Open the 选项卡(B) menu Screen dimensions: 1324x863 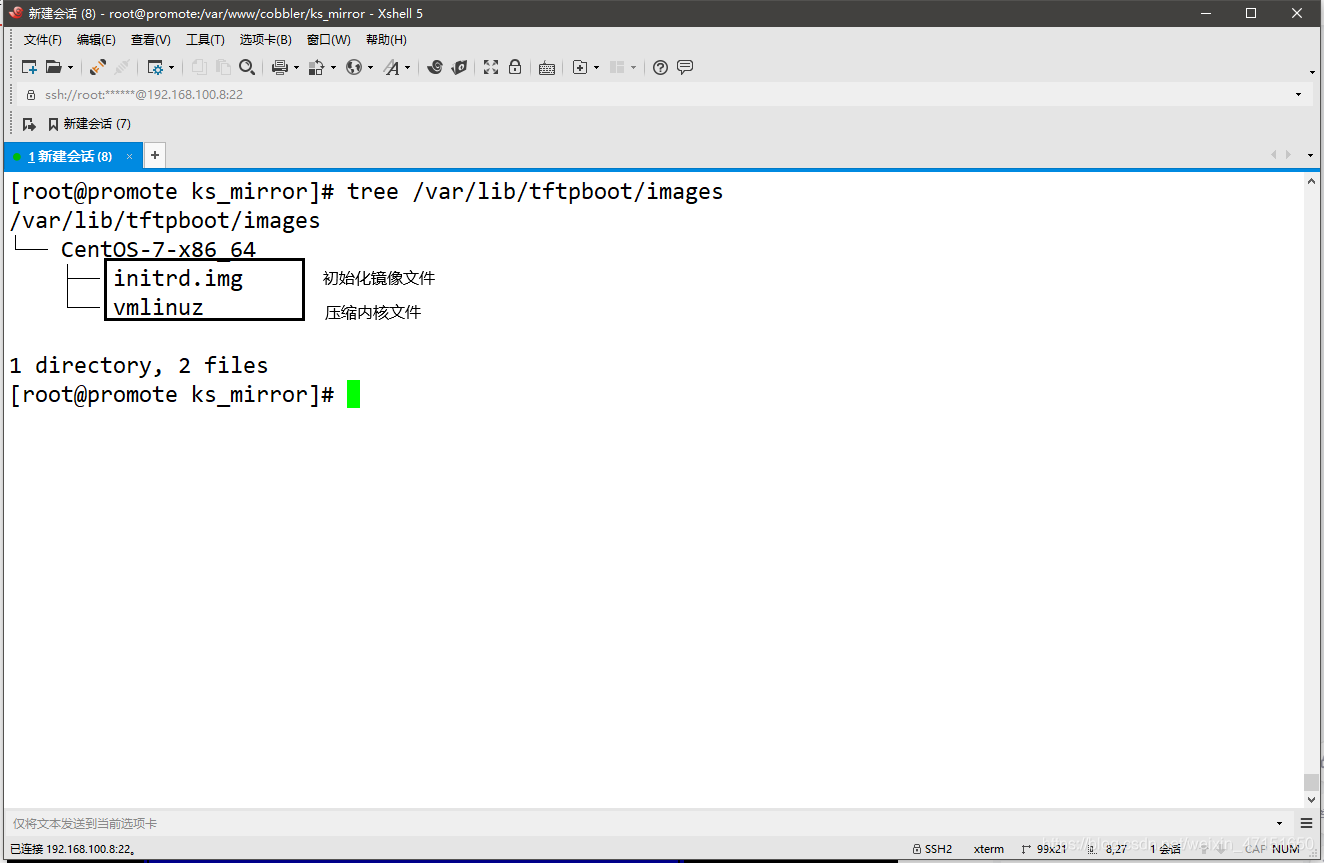click(x=266, y=40)
